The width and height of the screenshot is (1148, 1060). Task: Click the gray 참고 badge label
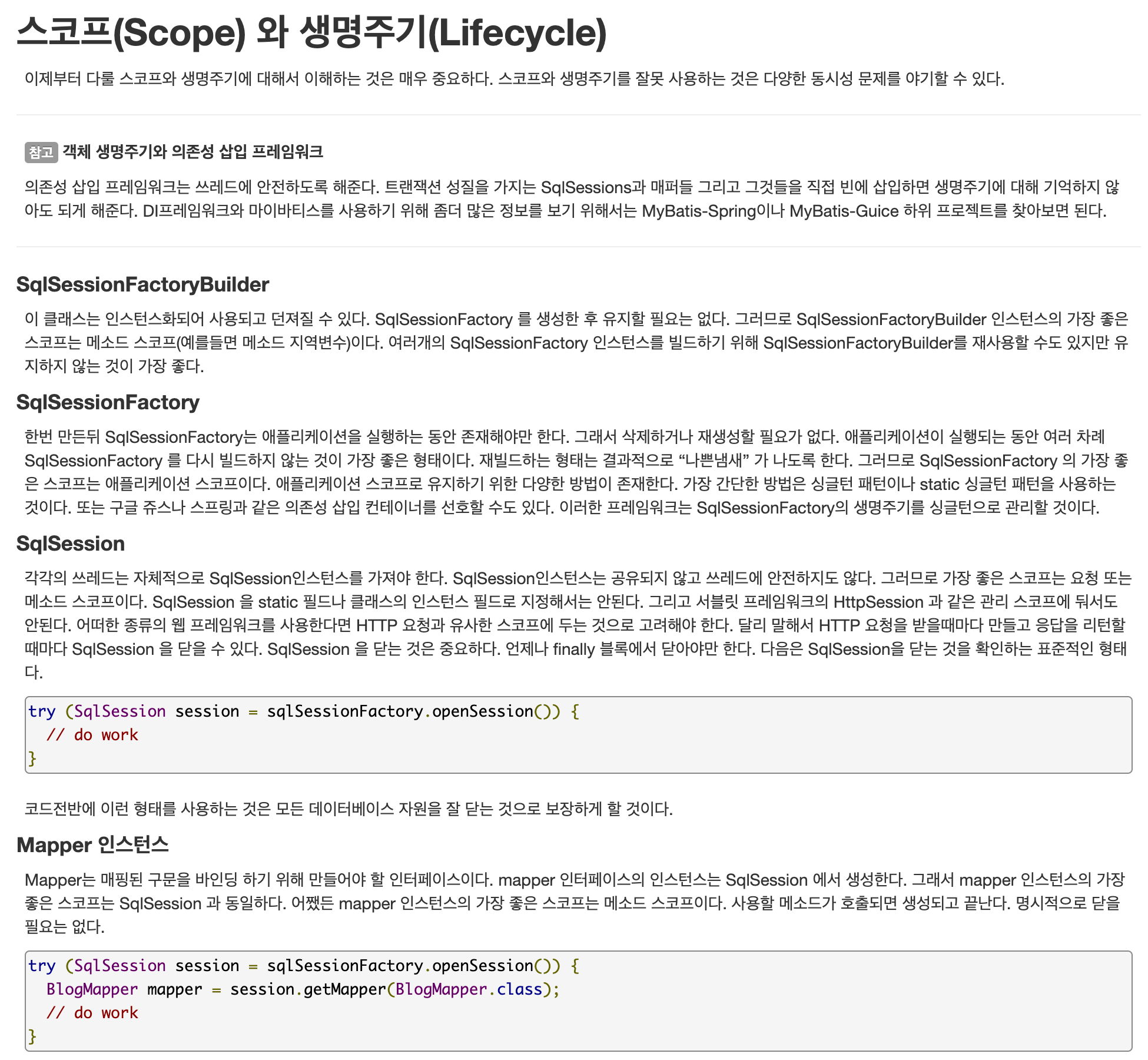pyautogui.click(x=41, y=153)
